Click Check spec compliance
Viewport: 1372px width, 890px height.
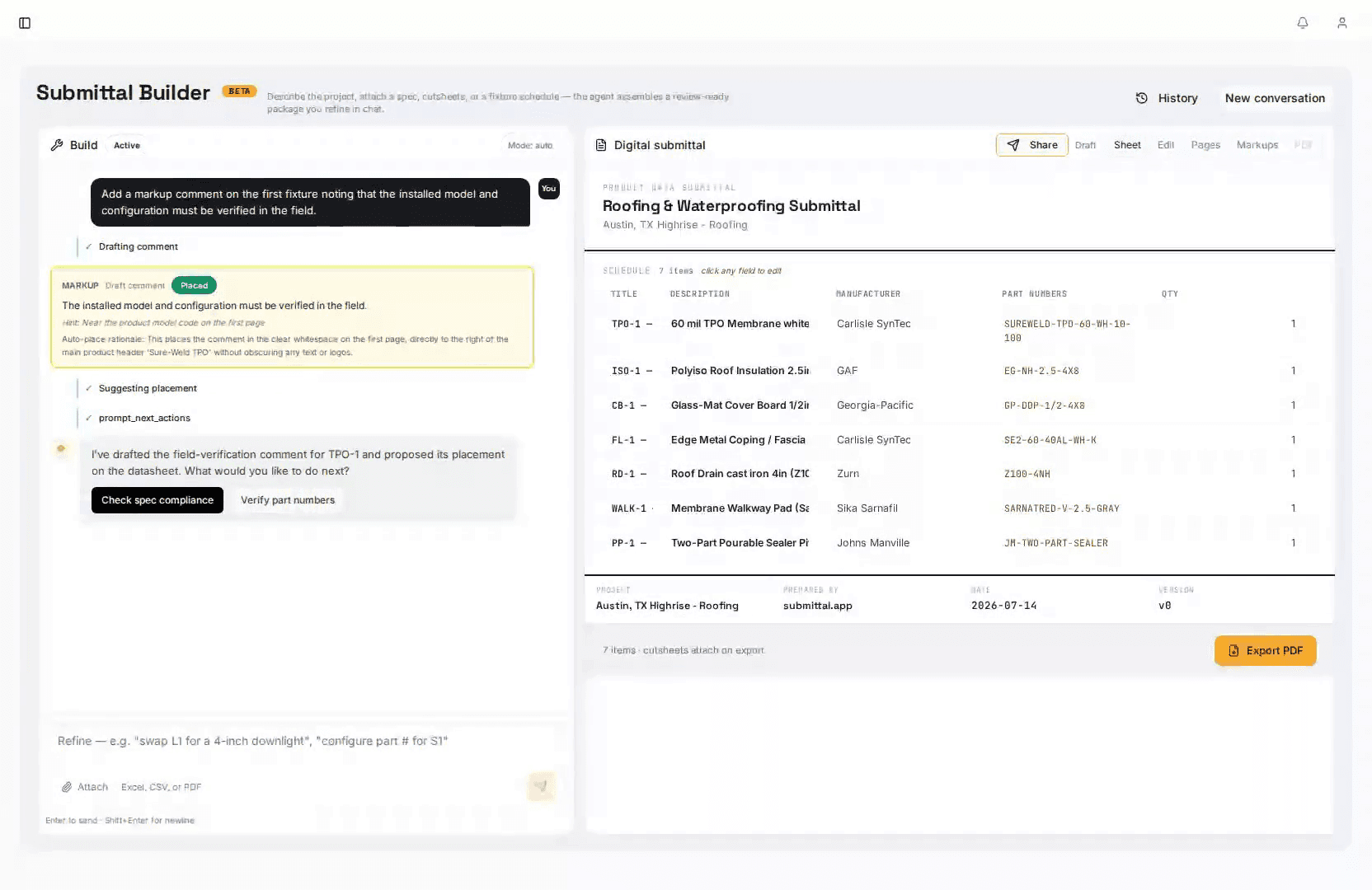[157, 500]
